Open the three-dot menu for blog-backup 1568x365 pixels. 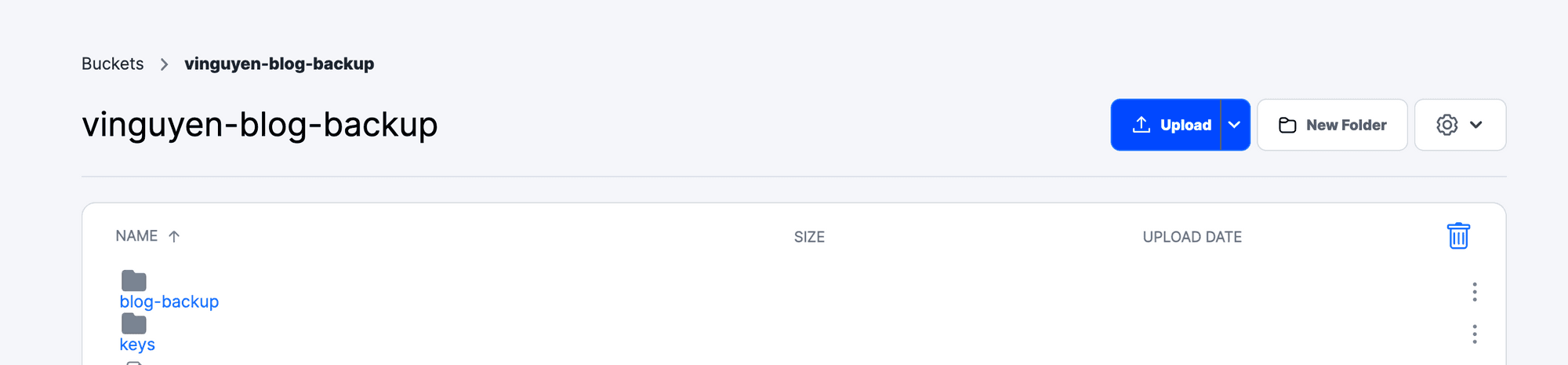click(x=1474, y=292)
